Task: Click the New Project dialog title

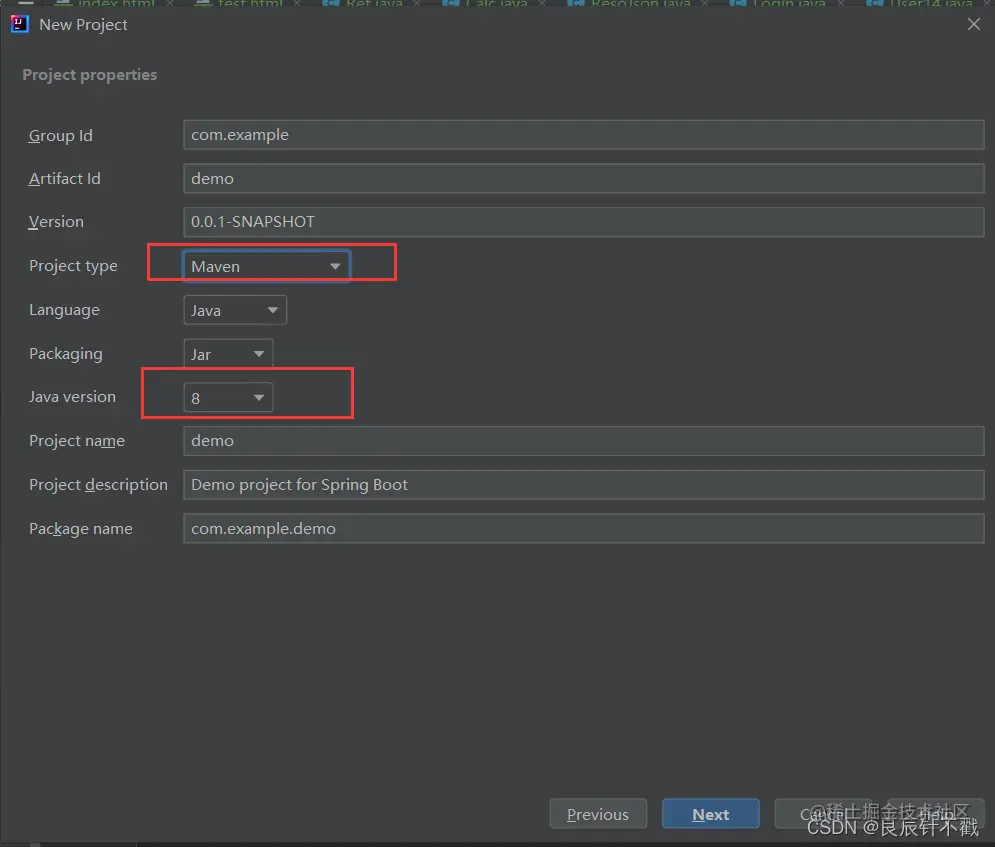Action: click(83, 25)
